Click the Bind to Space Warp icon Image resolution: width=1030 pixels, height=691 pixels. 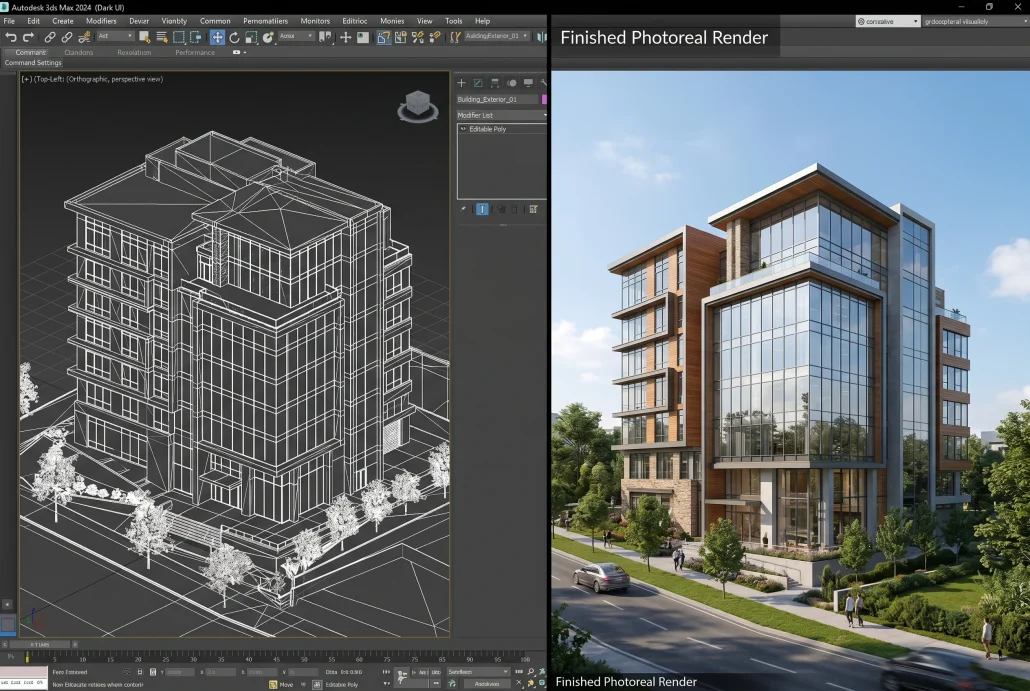click(x=84, y=37)
